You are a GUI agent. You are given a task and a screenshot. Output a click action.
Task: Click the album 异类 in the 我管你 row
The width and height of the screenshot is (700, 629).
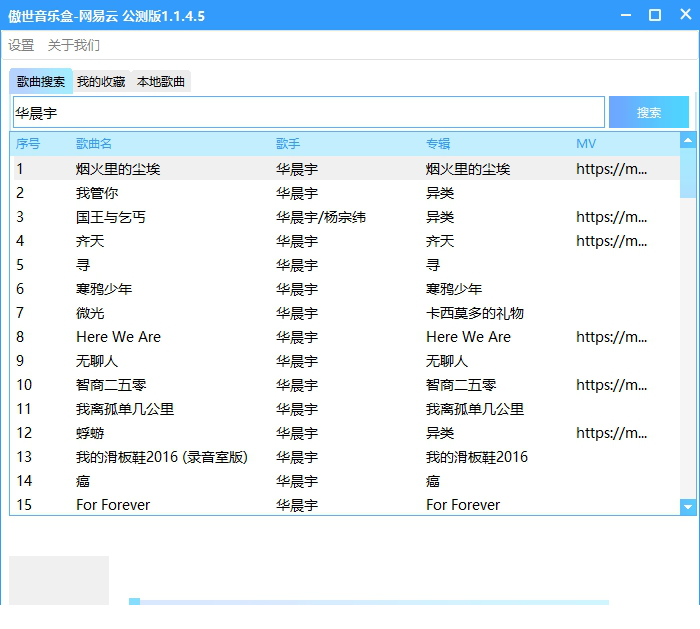click(x=440, y=193)
